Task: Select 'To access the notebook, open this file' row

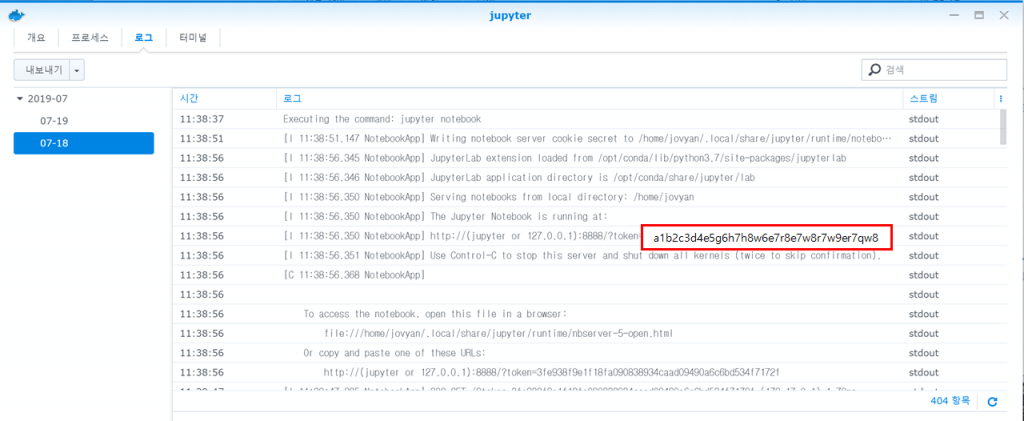Action: pyautogui.click(x=586, y=314)
